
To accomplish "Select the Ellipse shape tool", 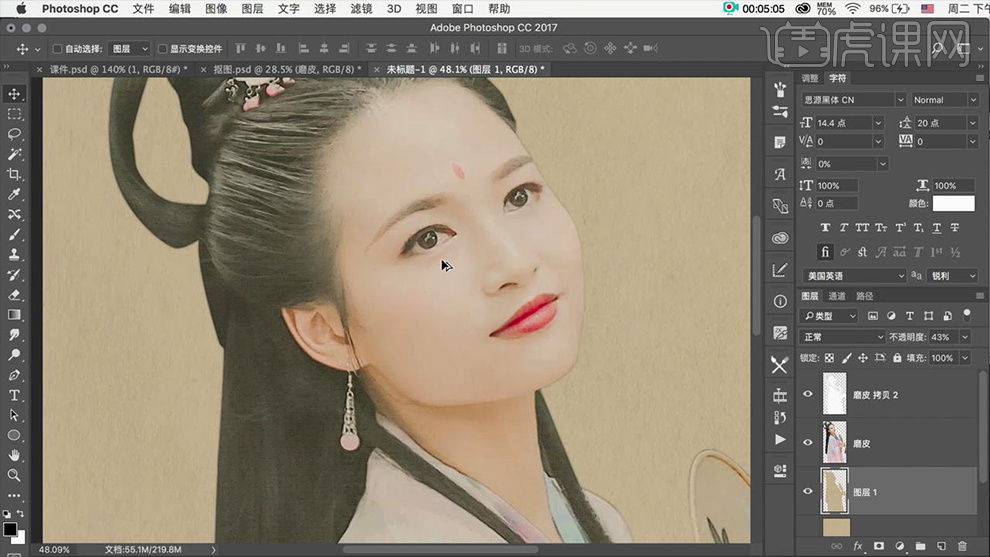I will [x=14, y=435].
